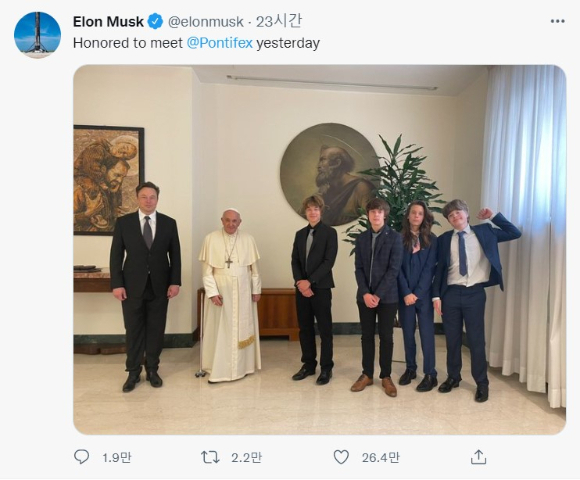The image size is (580, 480).
Task: Open the three-dot more options menu
Action: (x=557, y=21)
